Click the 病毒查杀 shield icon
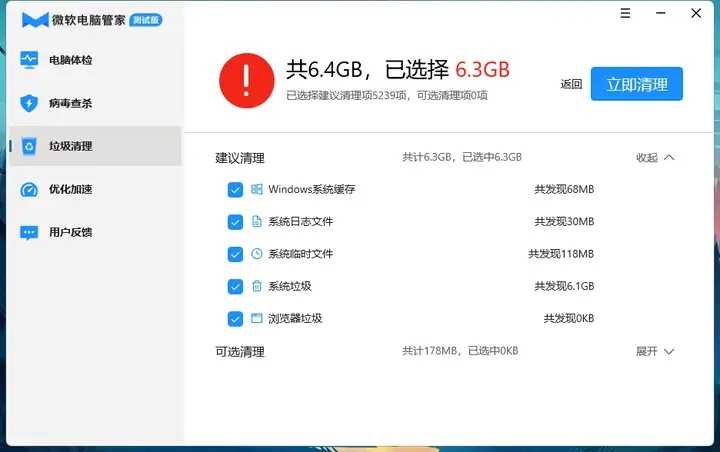 tap(29, 103)
